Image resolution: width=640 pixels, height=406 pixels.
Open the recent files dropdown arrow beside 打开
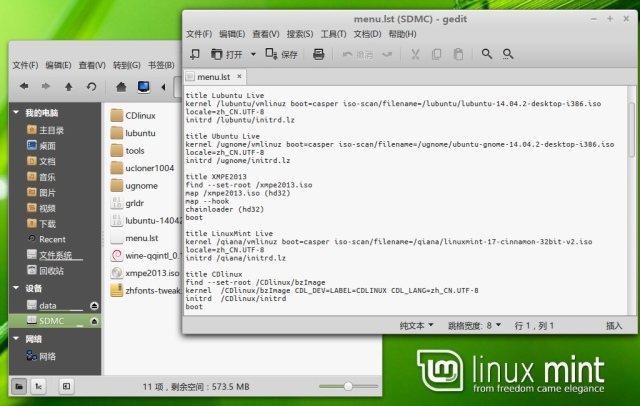pos(253,54)
